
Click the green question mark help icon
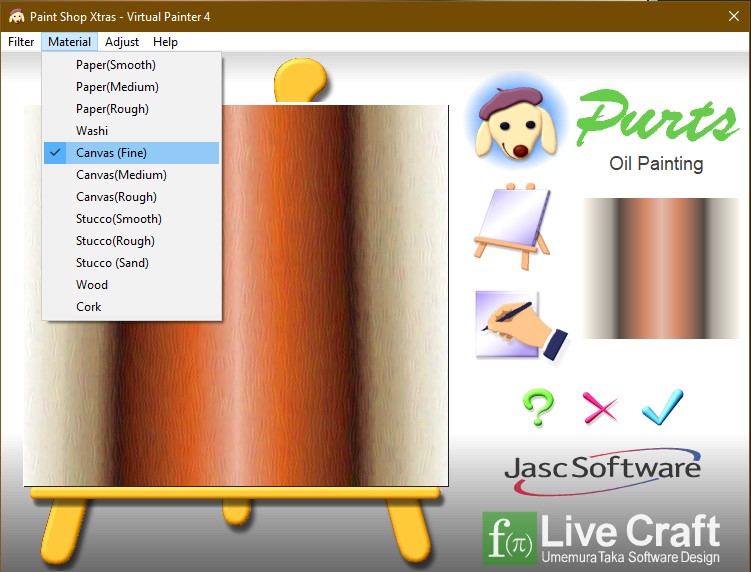[538, 407]
